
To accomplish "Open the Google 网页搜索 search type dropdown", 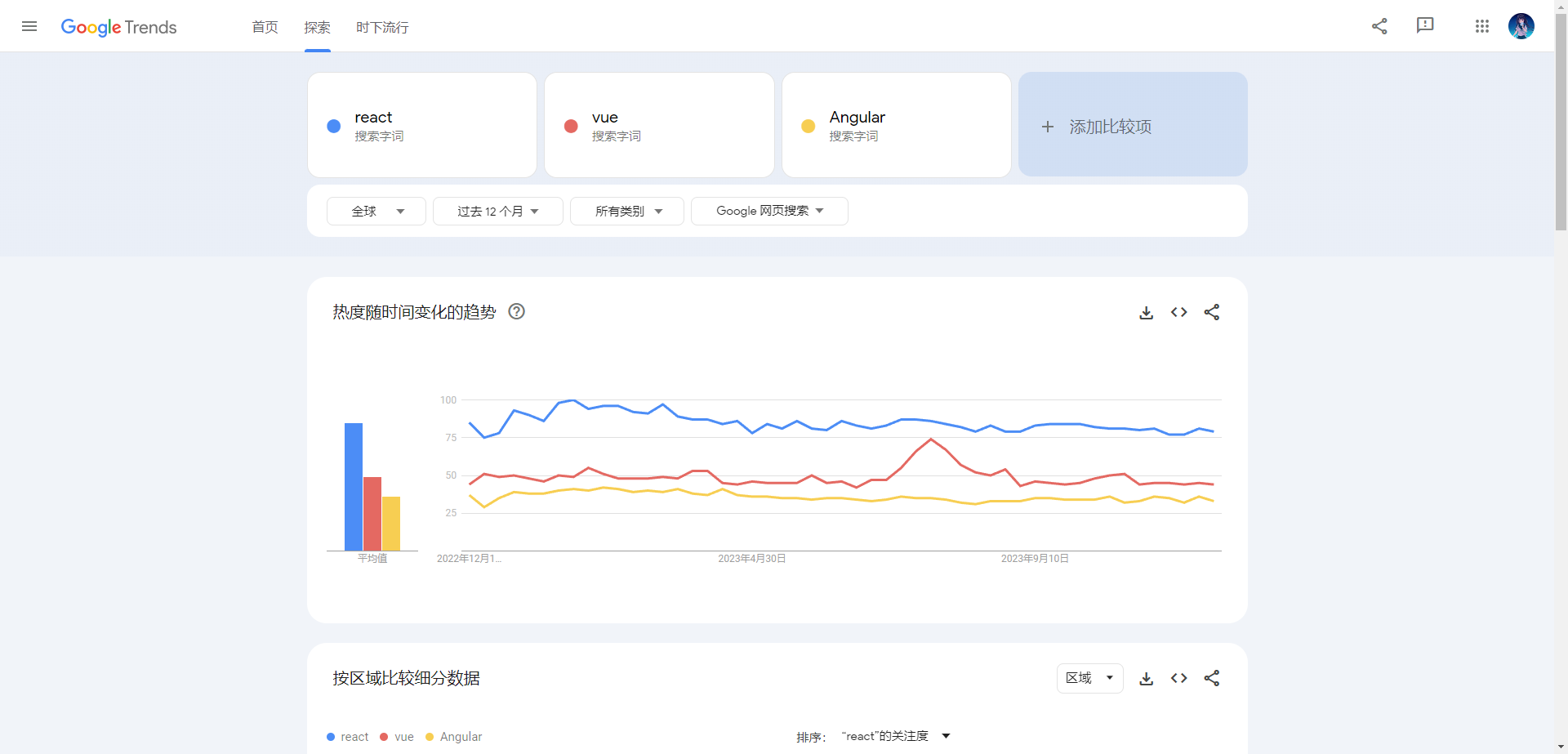I will [769, 211].
